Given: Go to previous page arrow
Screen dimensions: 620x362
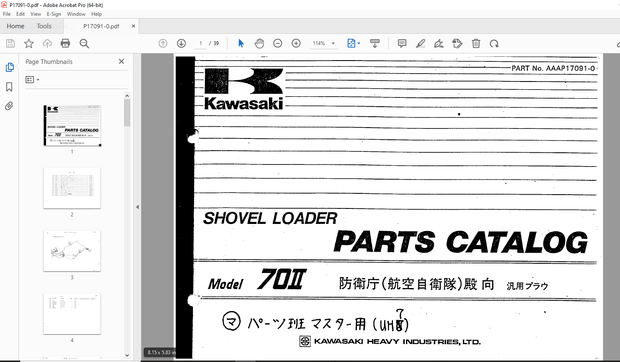Looking at the screenshot, I should click(x=163, y=43).
